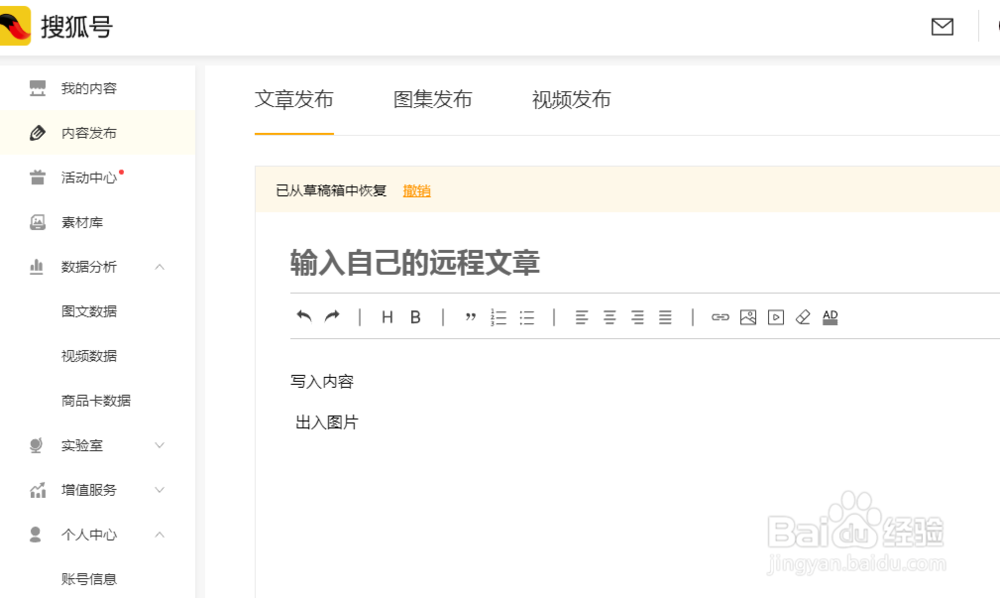The height and width of the screenshot is (598, 1000).
Task: Open messages via the envelope icon
Action: (941, 27)
